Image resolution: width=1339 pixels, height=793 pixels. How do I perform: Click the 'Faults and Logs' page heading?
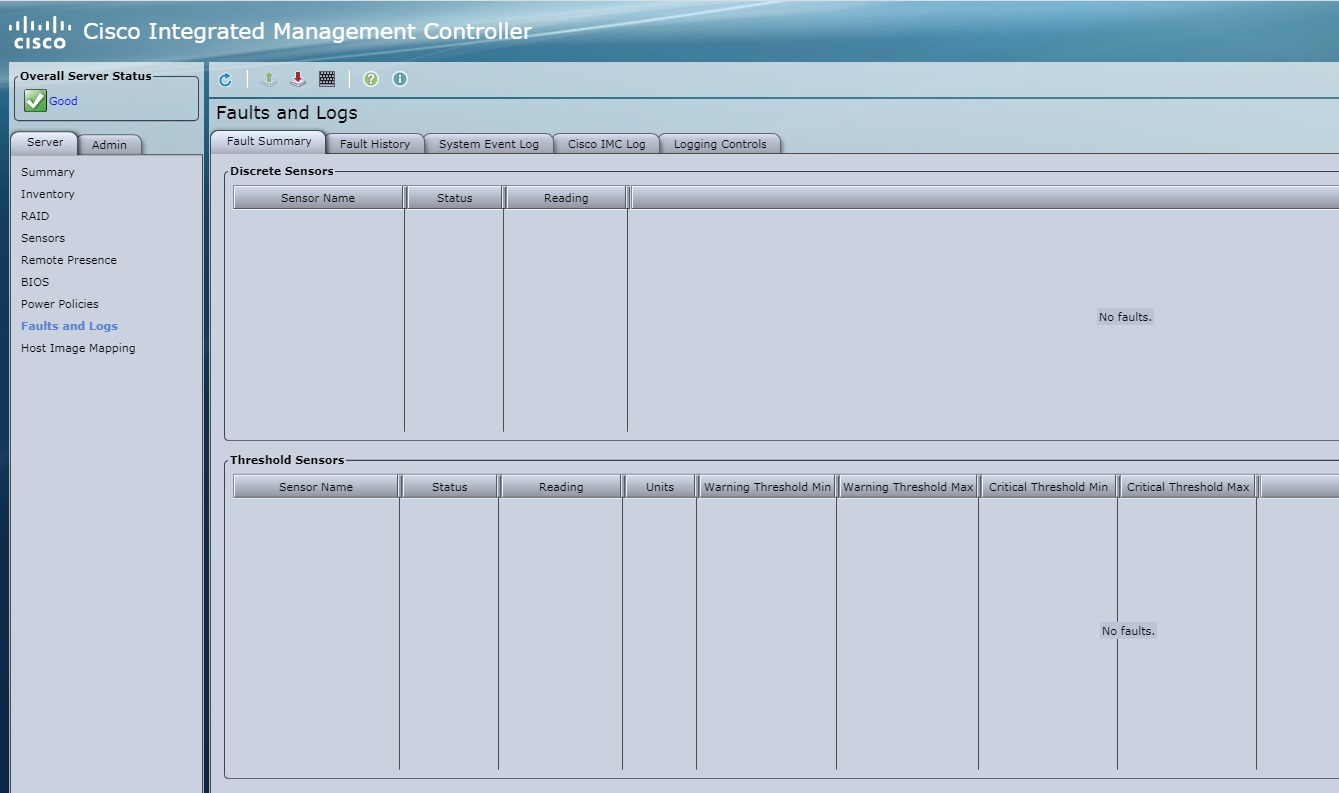[287, 113]
